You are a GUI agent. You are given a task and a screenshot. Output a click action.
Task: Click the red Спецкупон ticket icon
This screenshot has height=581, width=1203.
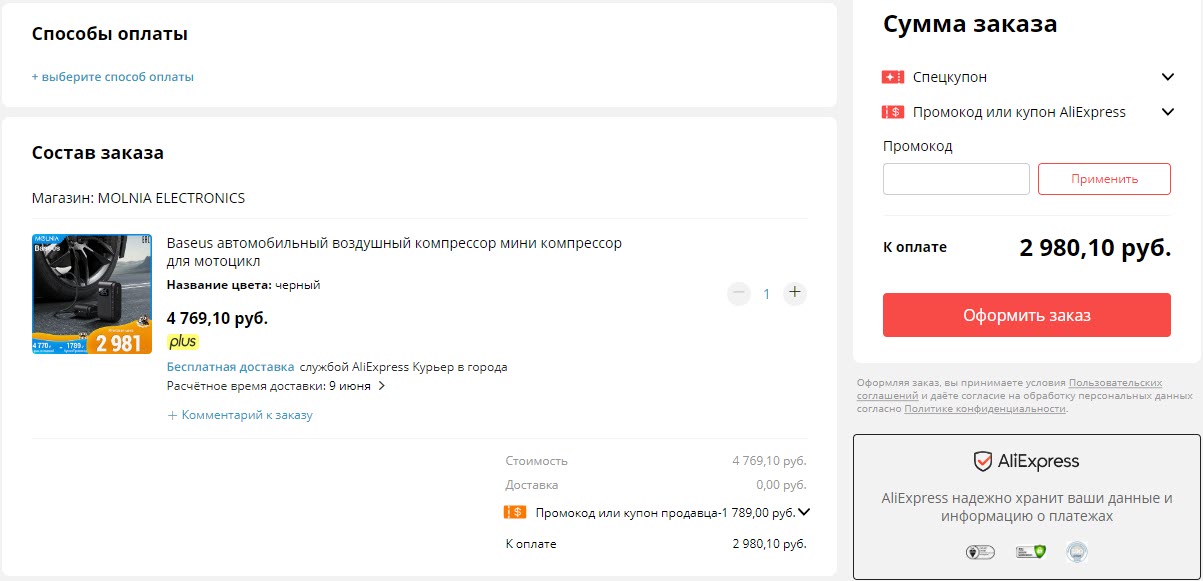892,77
